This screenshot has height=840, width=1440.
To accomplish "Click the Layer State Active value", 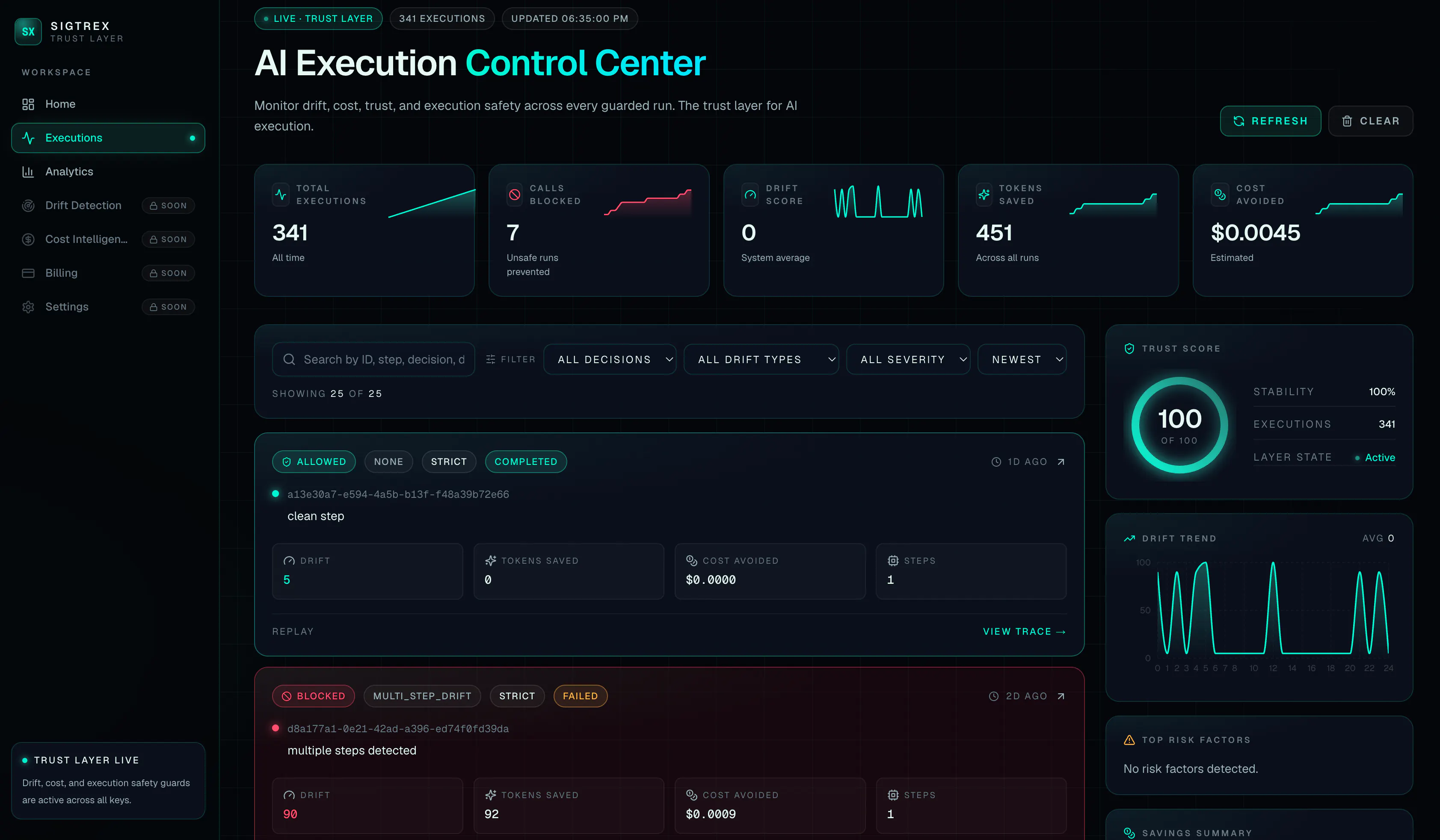I will tap(1375, 457).
